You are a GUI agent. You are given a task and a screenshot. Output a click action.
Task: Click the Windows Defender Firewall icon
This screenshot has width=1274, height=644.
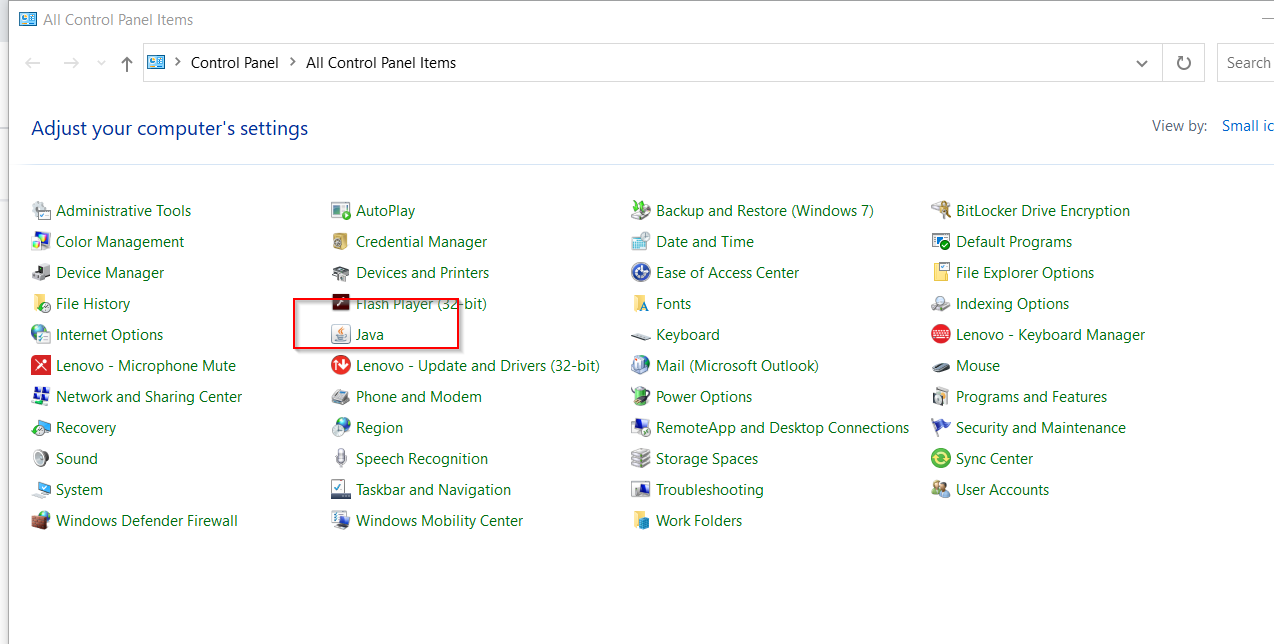(x=41, y=521)
